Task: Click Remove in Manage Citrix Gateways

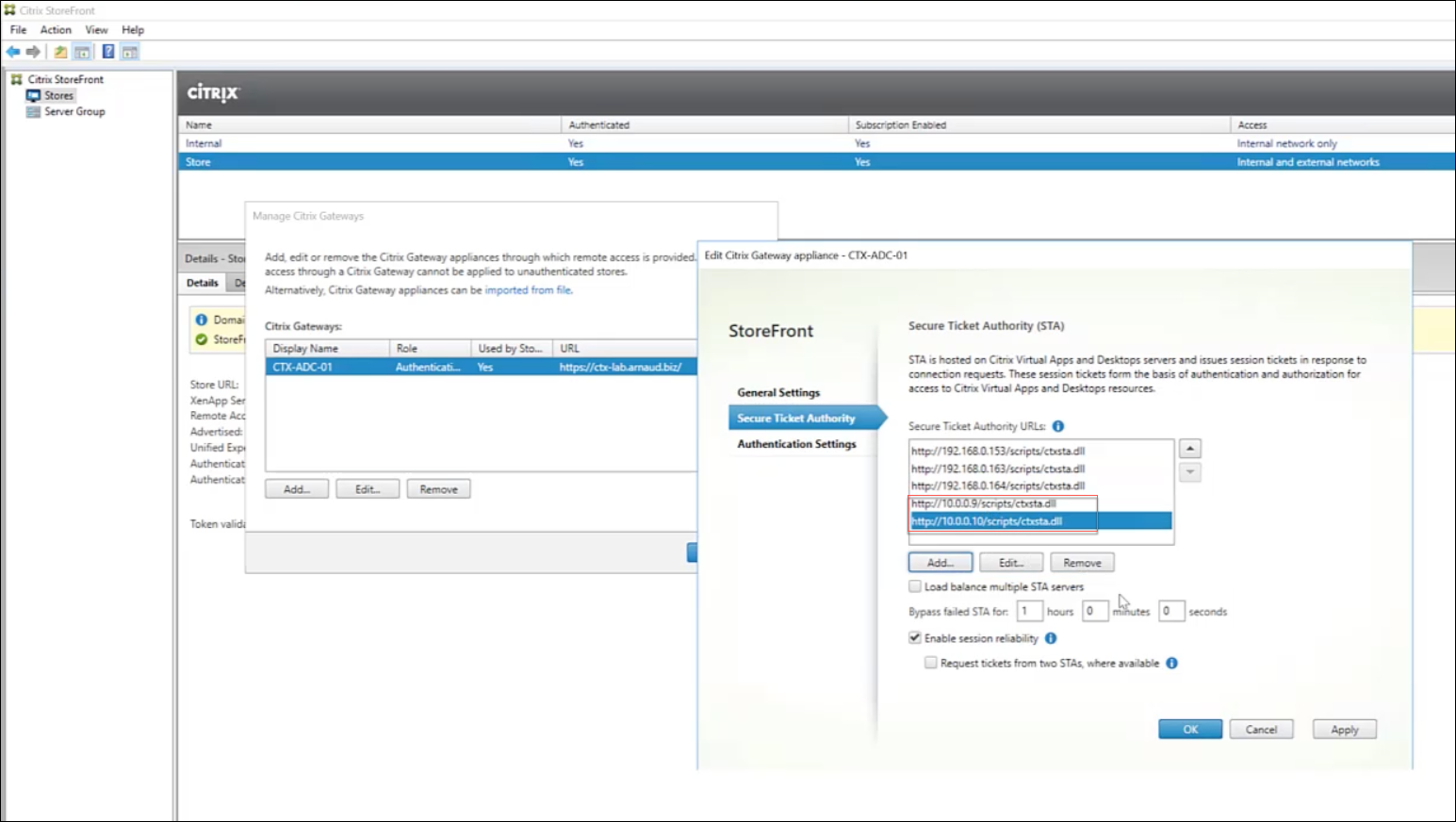Action: [x=438, y=489]
